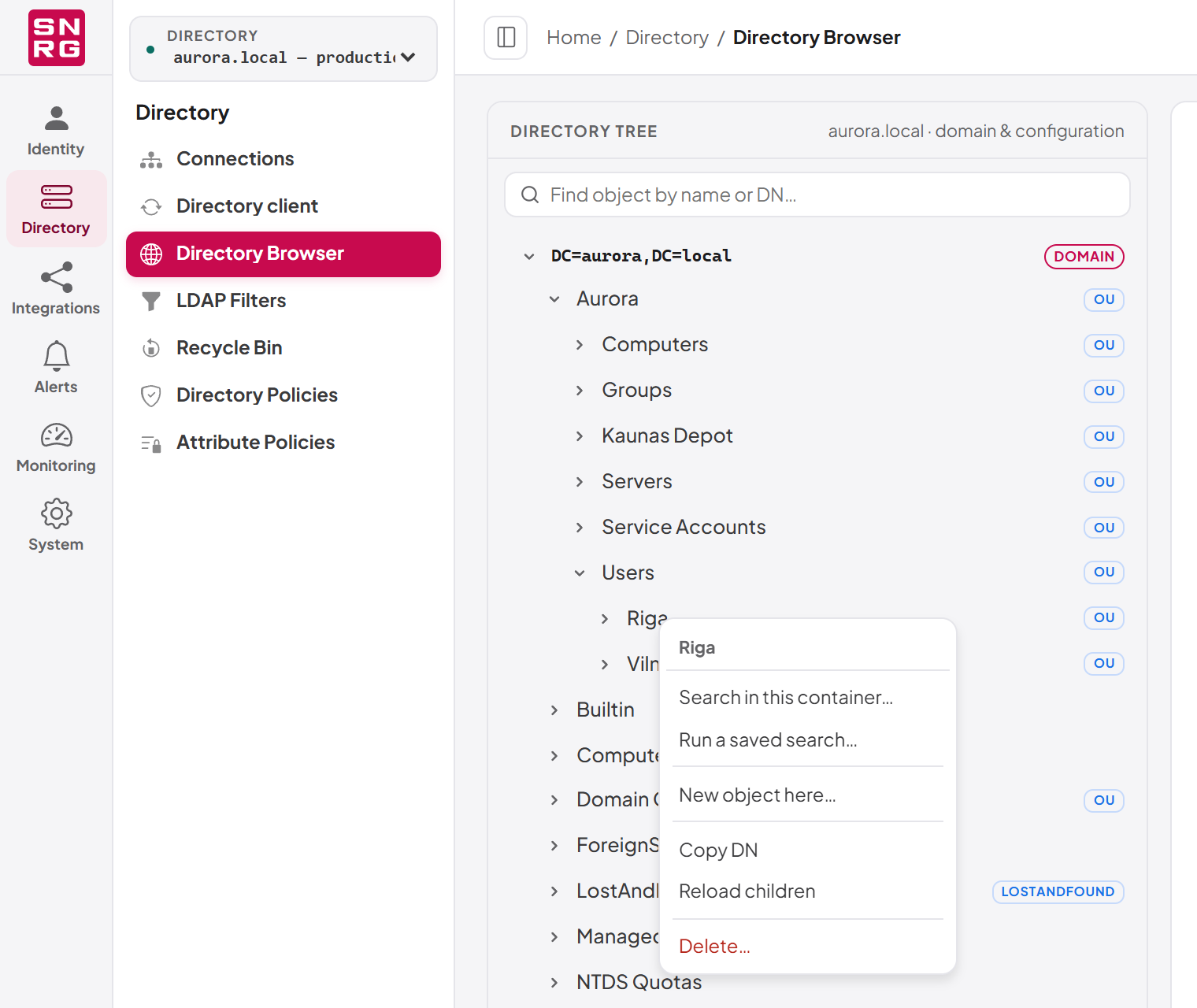Open the Directory breadcrumb link
The height and width of the screenshot is (1008, 1197).
pyautogui.click(x=667, y=38)
